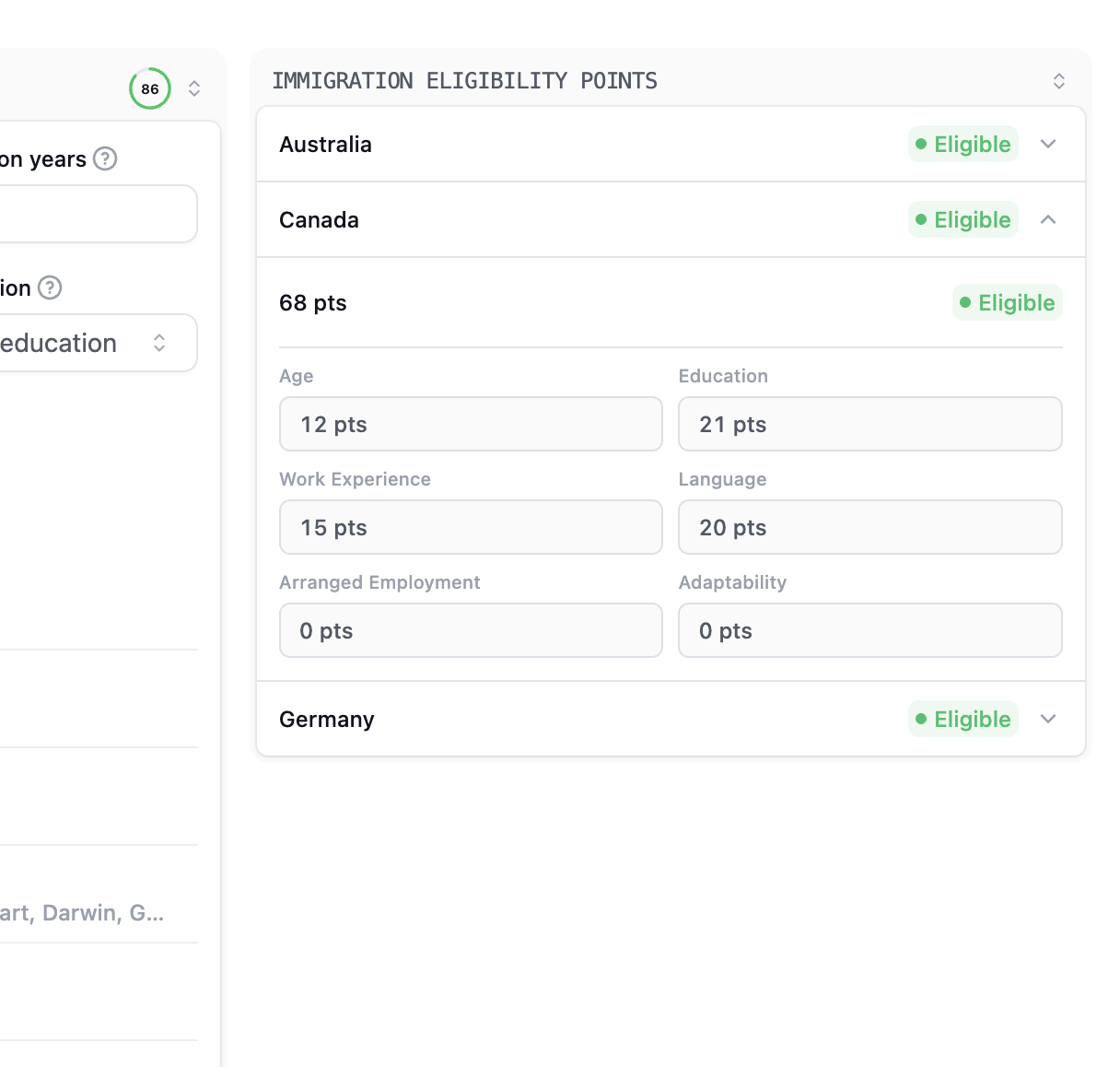Select the Australia country row
This screenshot has width=1120, height=1067.
click(x=671, y=144)
